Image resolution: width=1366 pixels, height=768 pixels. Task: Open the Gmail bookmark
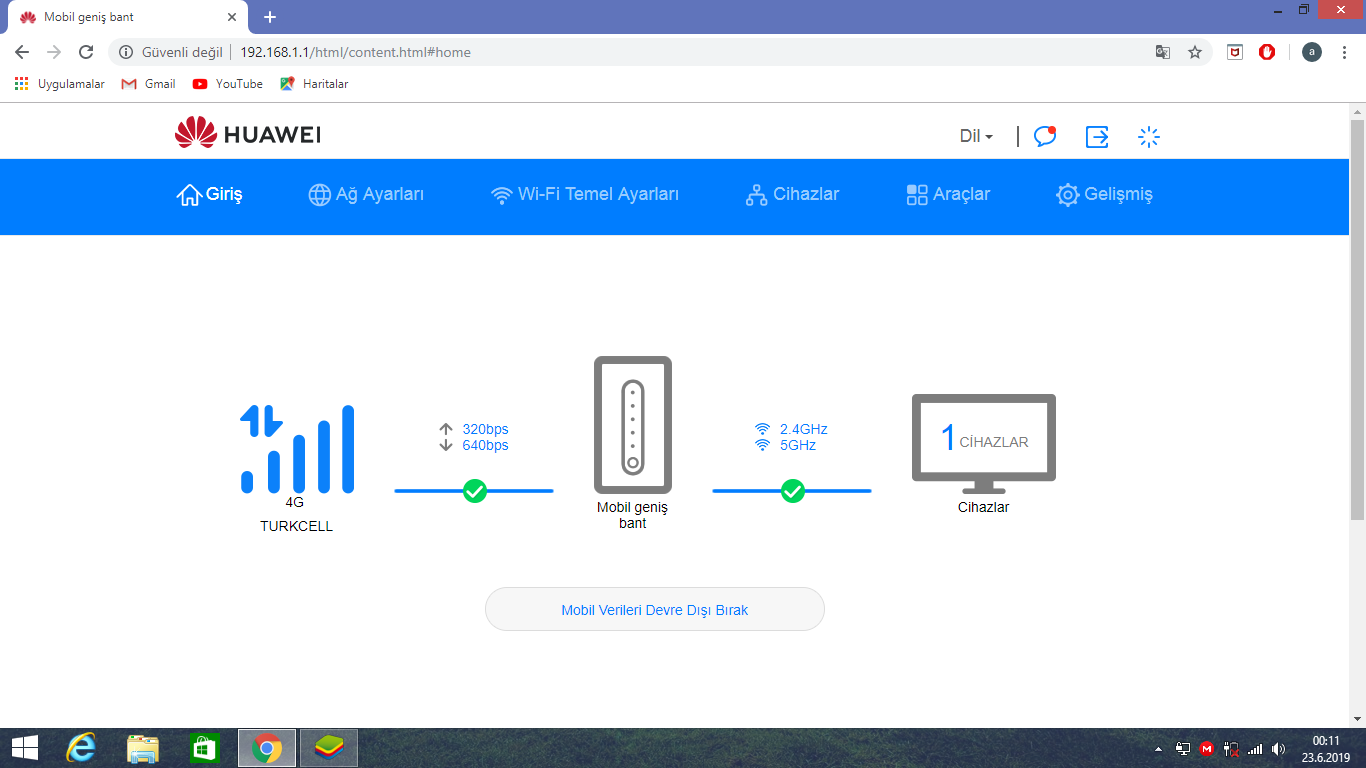148,84
